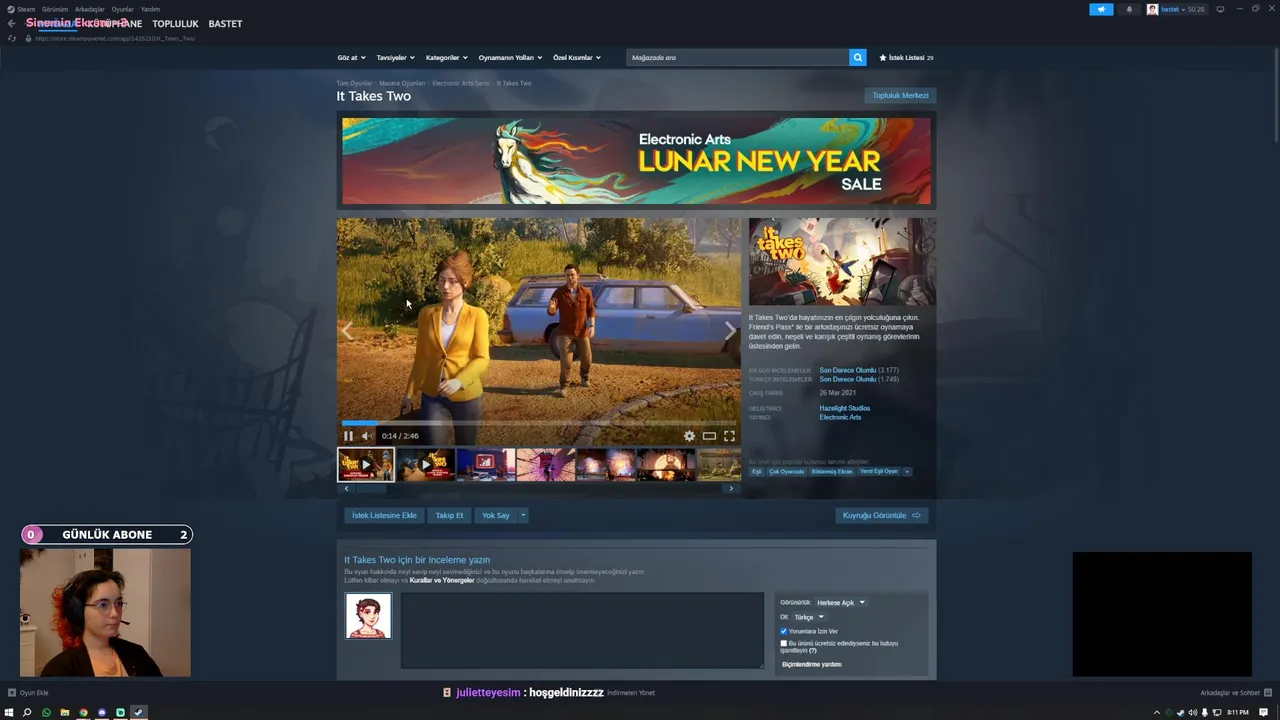
Task: Open the İstek Listesi wishlist link
Action: point(906,57)
